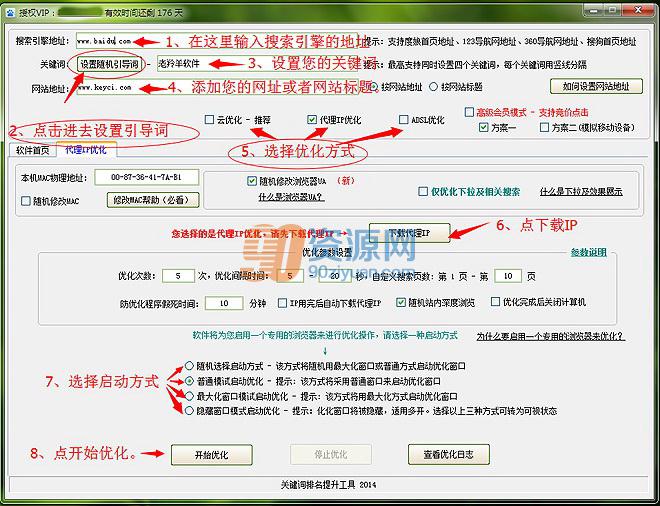Switch to 软件首页 tab
This screenshot has width=660, height=506.
32,150
